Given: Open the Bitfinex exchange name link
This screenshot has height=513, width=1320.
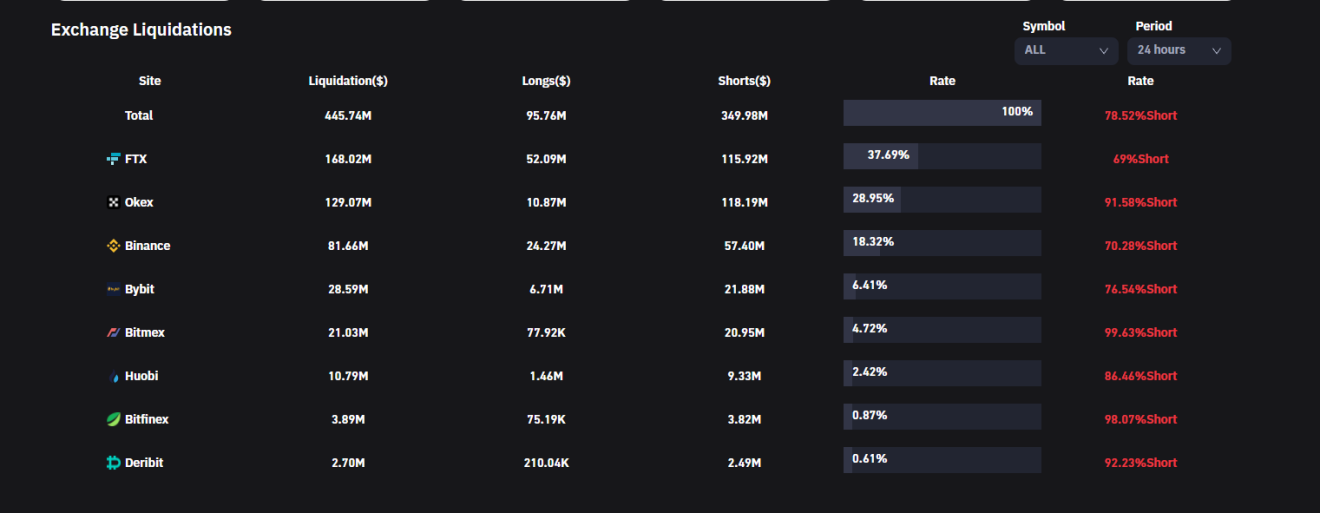Looking at the screenshot, I should pyautogui.click(x=147, y=420).
